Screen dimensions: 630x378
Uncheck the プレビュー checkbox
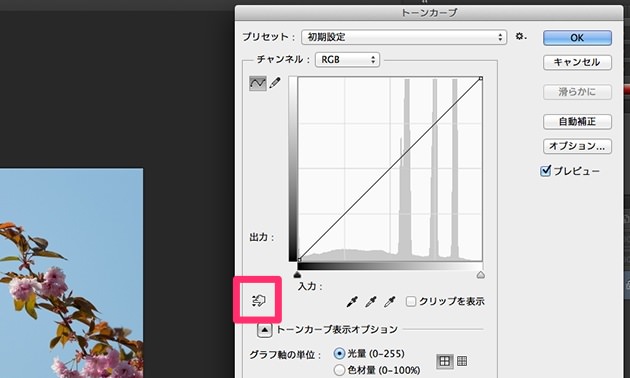pos(545,171)
